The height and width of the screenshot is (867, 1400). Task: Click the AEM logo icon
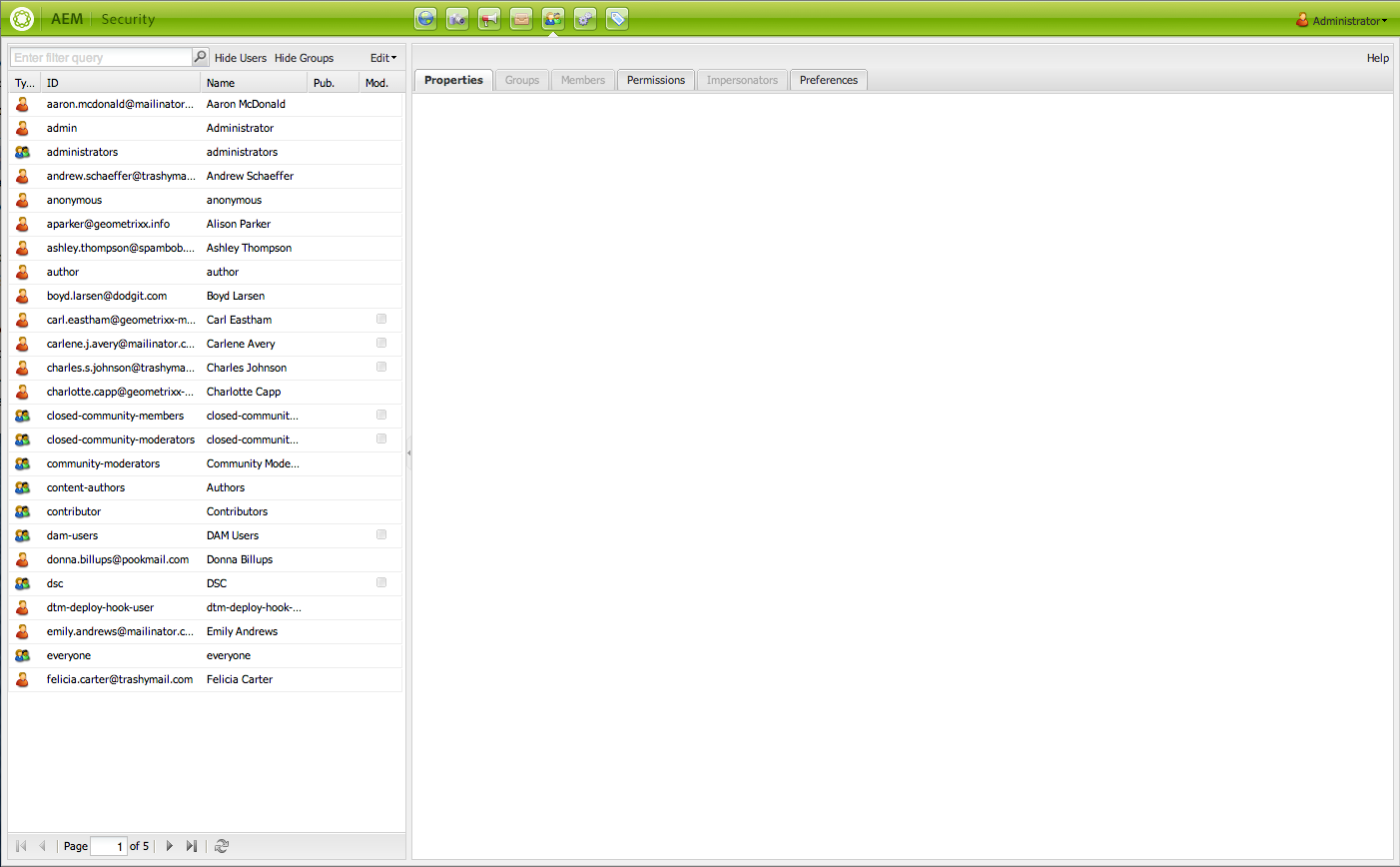pos(22,19)
